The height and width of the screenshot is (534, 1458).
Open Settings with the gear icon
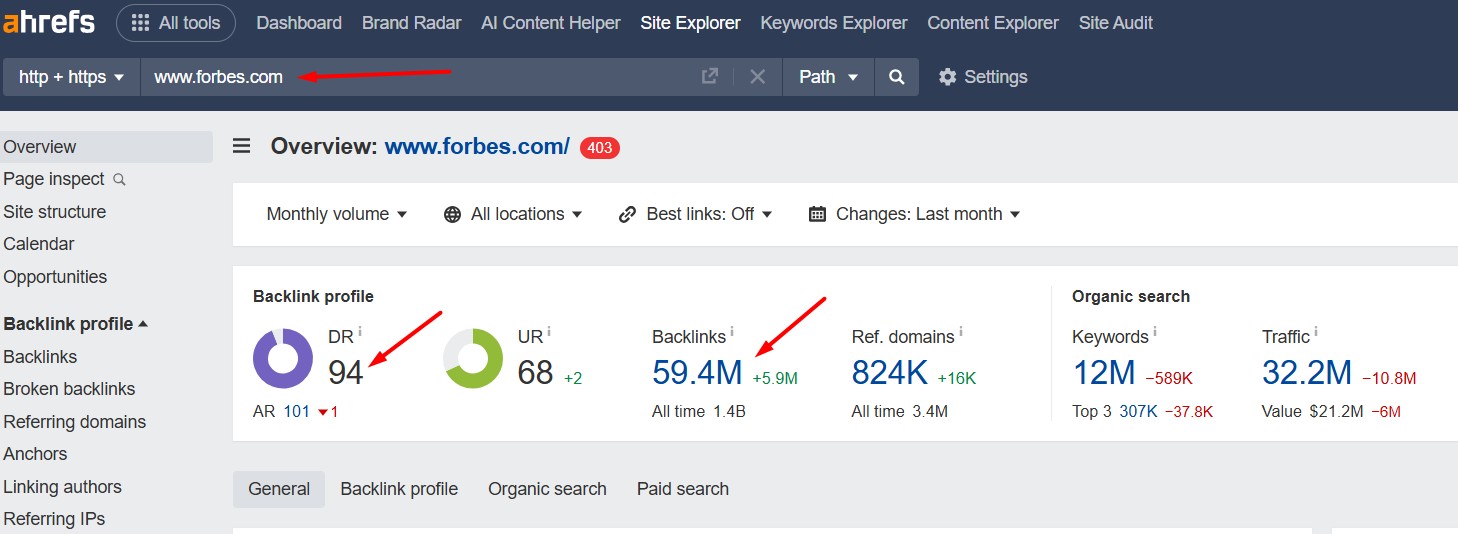pos(983,77)
